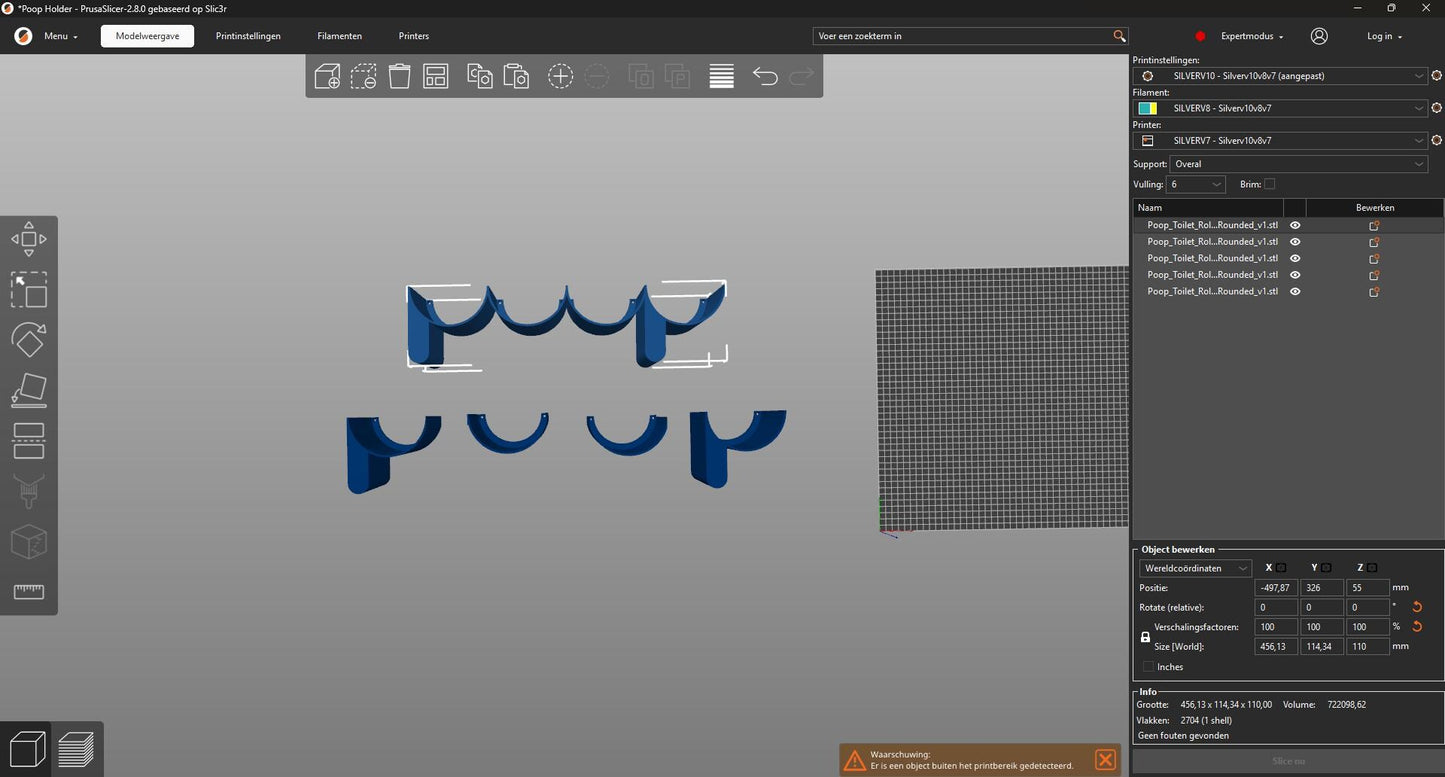Click the Add object icon in toolbar

coord(327,76)
